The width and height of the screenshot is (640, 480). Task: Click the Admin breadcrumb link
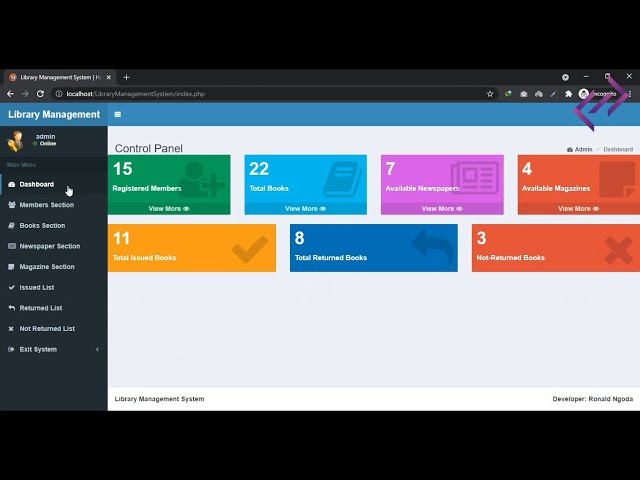click(580, 149)
